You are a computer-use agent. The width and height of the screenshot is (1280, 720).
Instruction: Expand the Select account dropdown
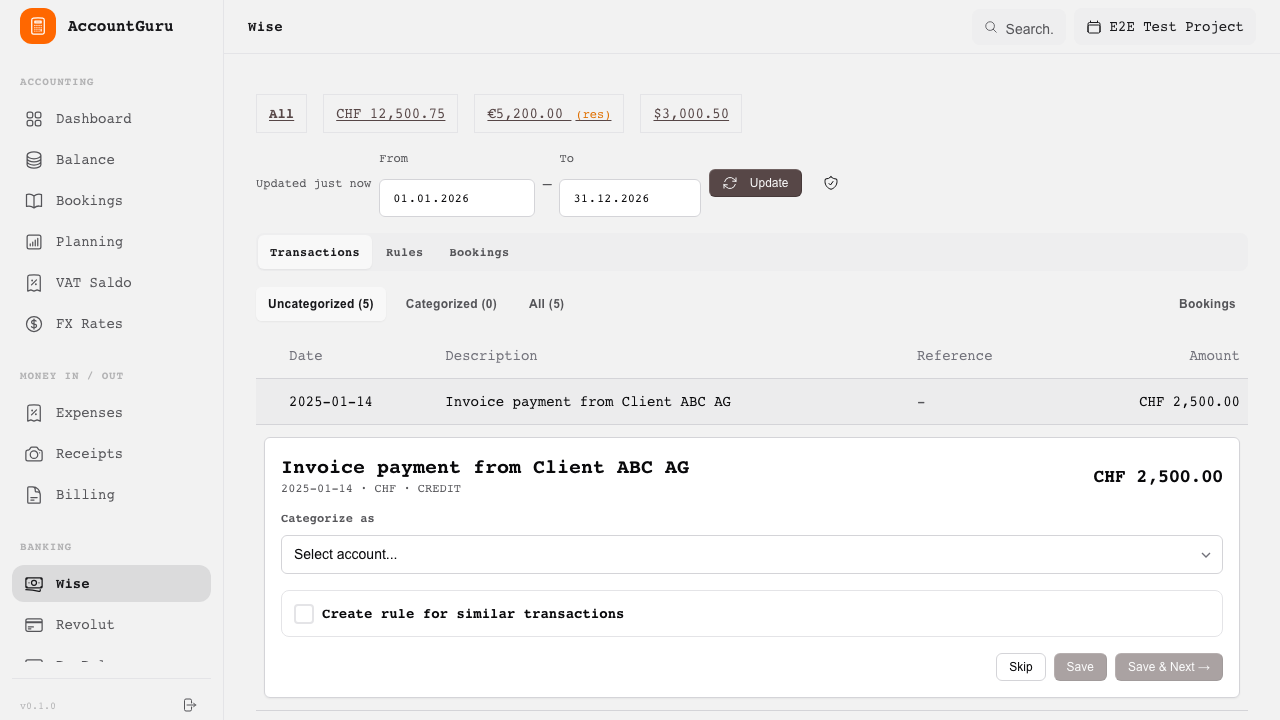pos(751,555)
